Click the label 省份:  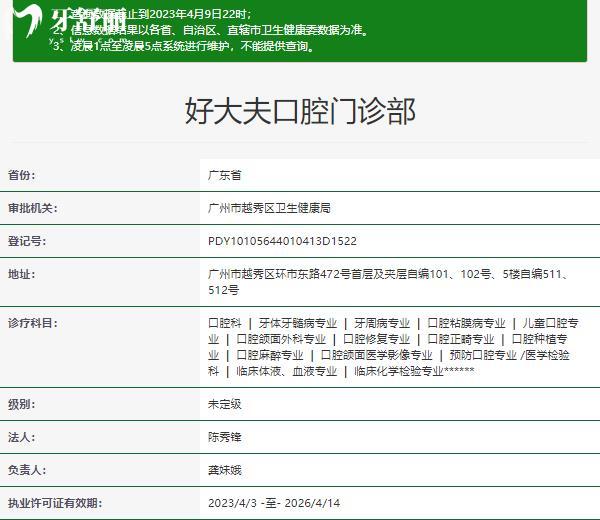21,175
